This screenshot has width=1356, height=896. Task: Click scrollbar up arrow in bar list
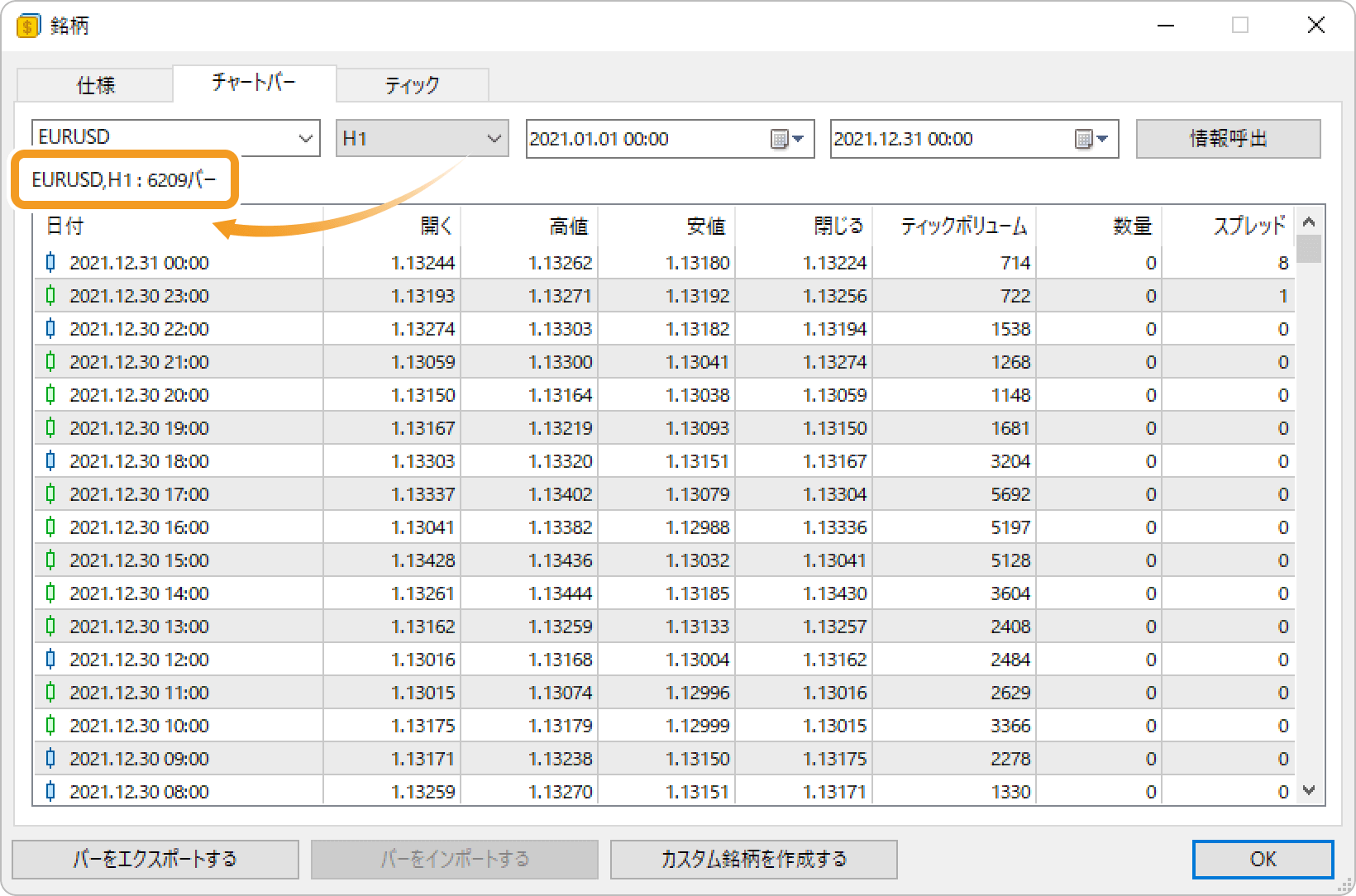click(x=1309, y=222)
